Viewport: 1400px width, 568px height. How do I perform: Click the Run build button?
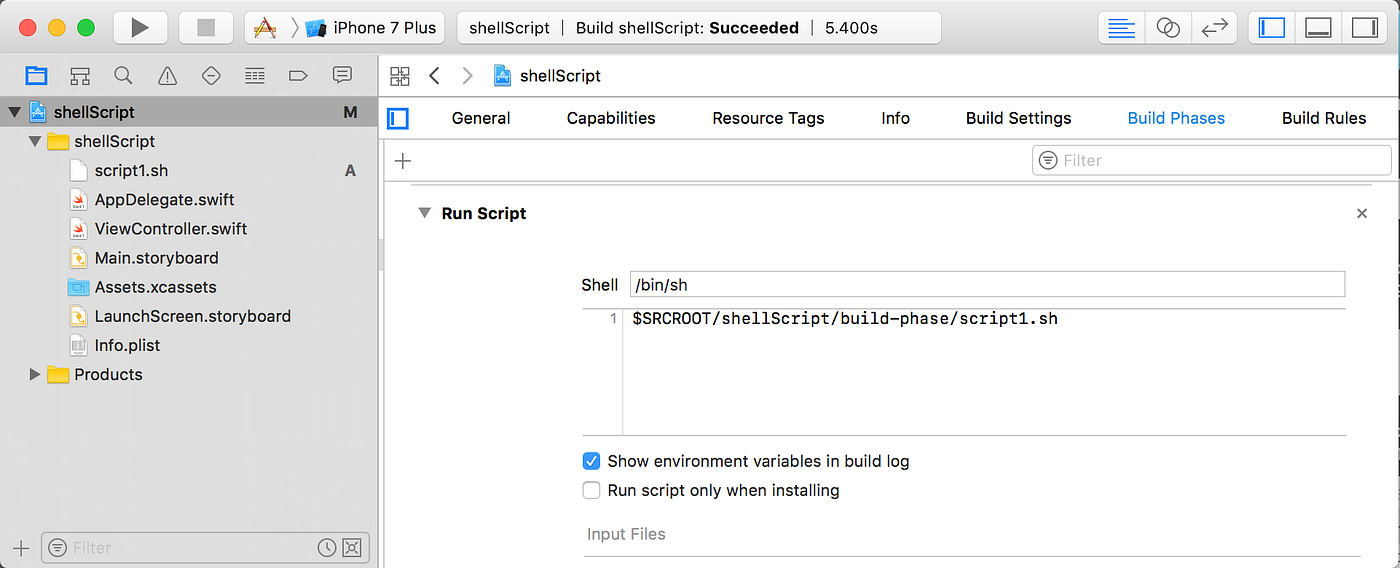(x=140, y=28)
